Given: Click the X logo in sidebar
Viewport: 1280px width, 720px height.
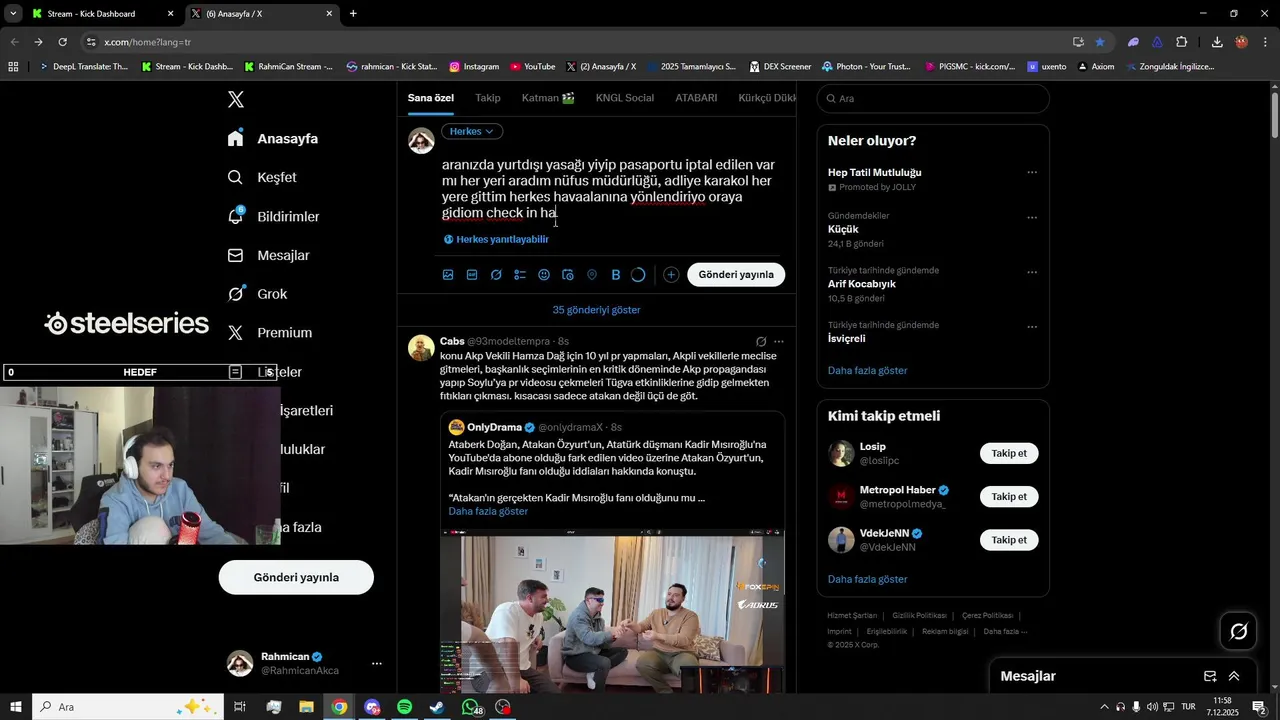Looking at the screenshot, I should tap(236, 99).
